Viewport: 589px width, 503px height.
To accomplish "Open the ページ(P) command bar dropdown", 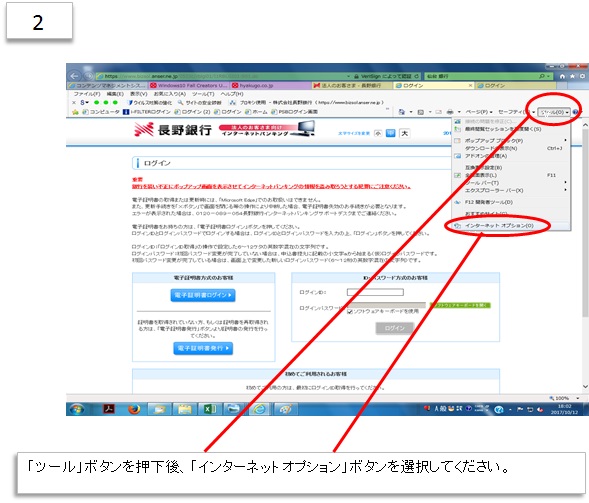I will pyautogui.click(x=479, y=112).
